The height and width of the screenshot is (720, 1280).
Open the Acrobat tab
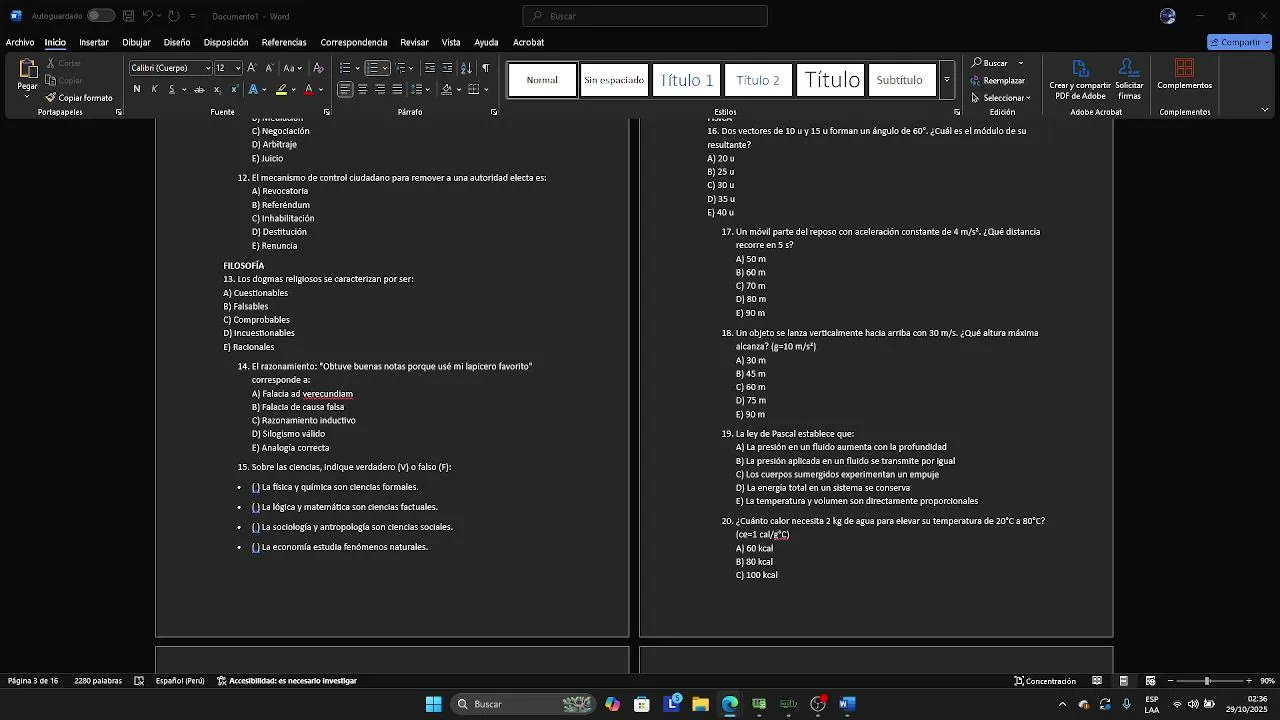click(528, 42)
